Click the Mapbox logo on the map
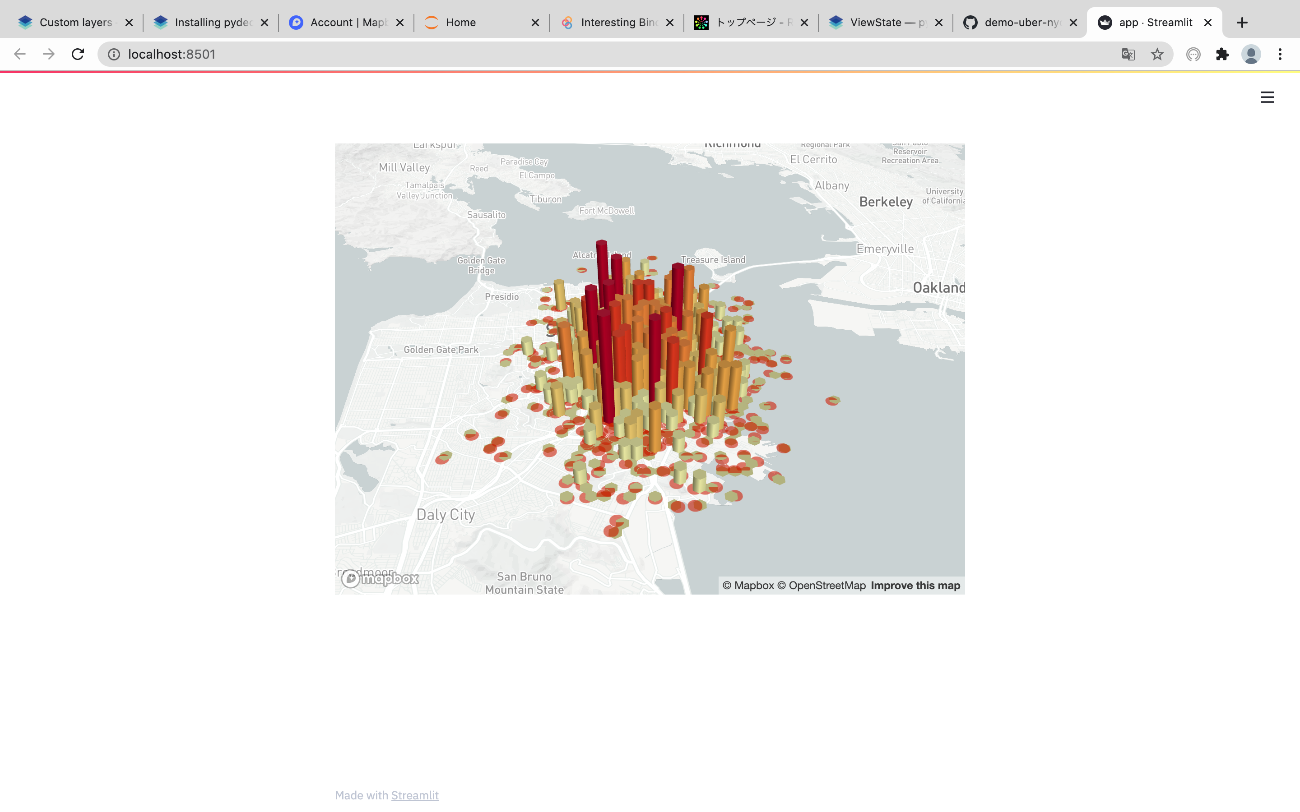 [x=380, y=578]
